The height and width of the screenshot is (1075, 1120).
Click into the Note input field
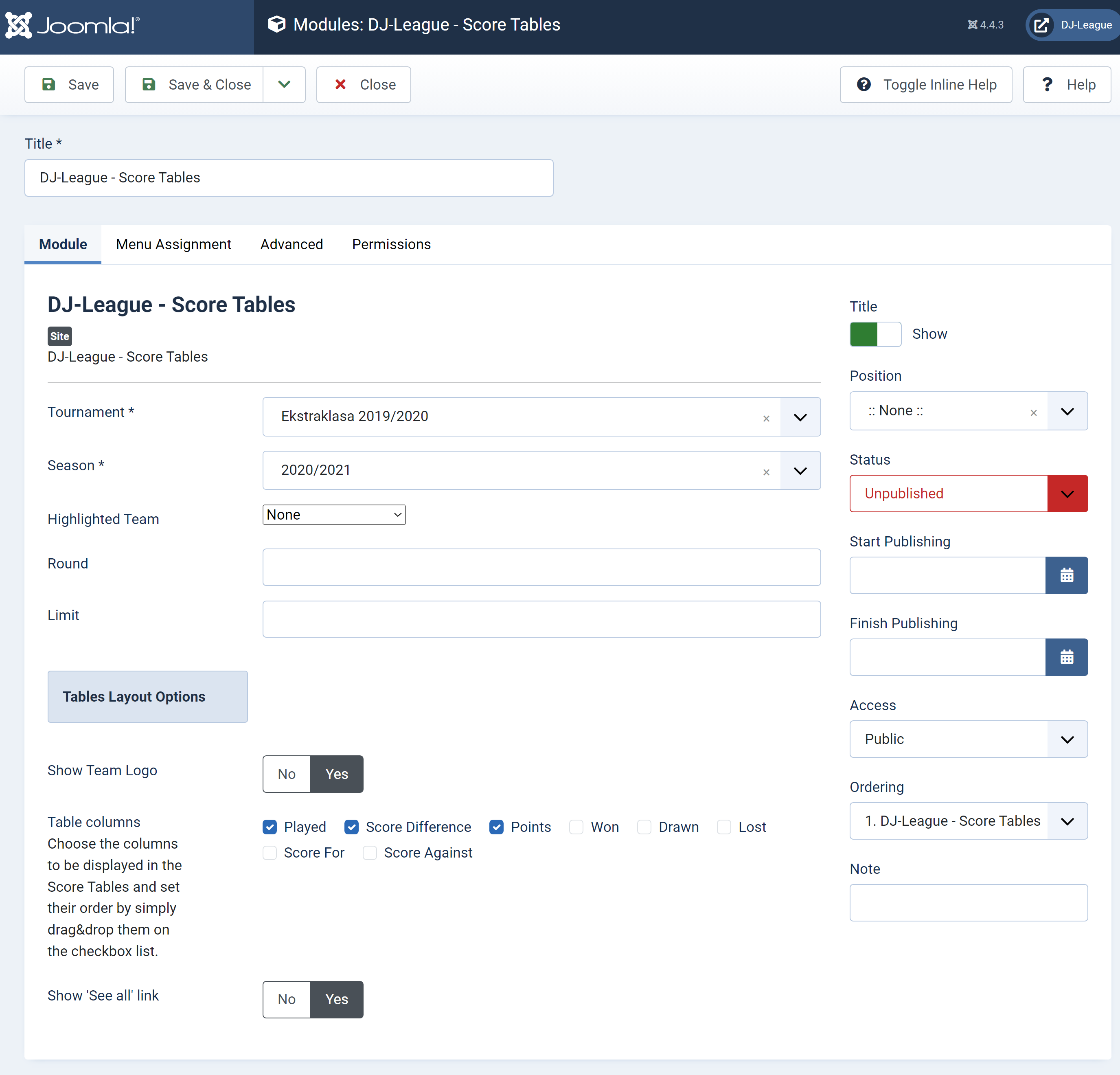[x=969, y=903]
